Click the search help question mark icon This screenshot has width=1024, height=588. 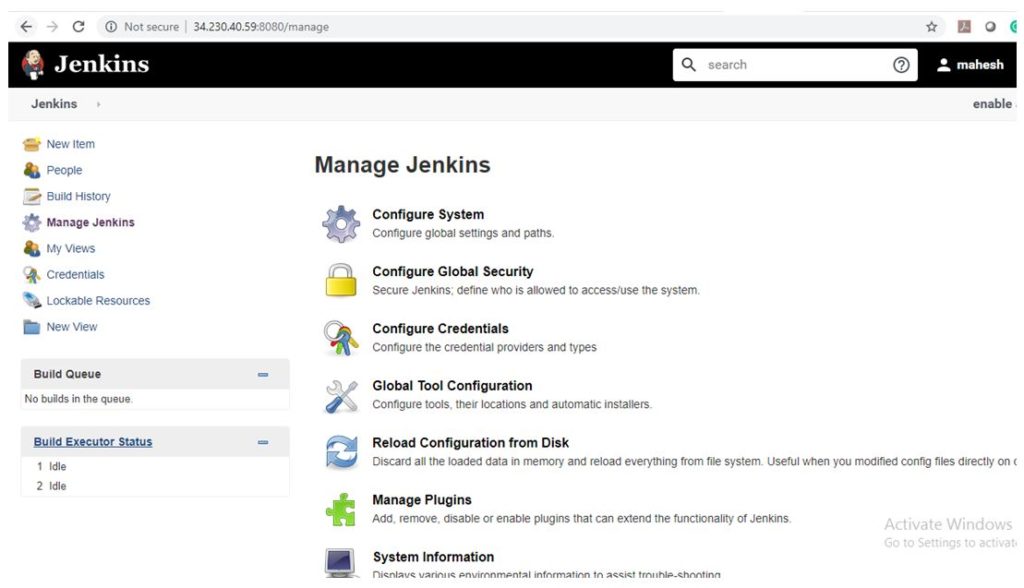tap(901, 65)
